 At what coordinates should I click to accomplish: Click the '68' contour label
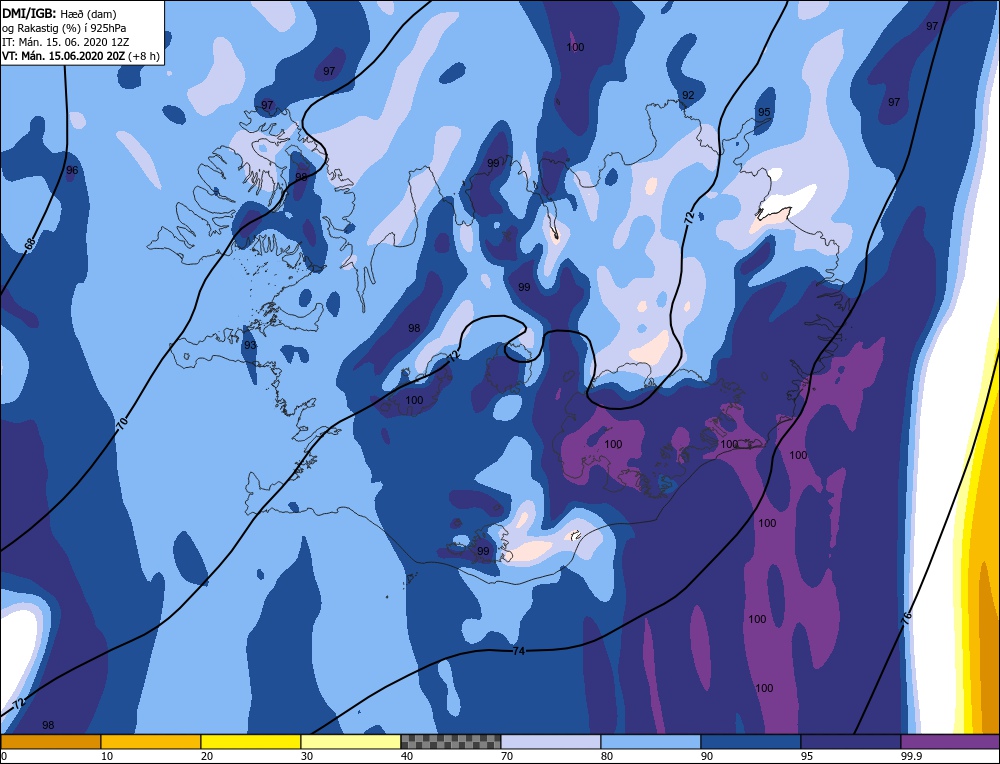pyautogui.click(x=29, y=244)
